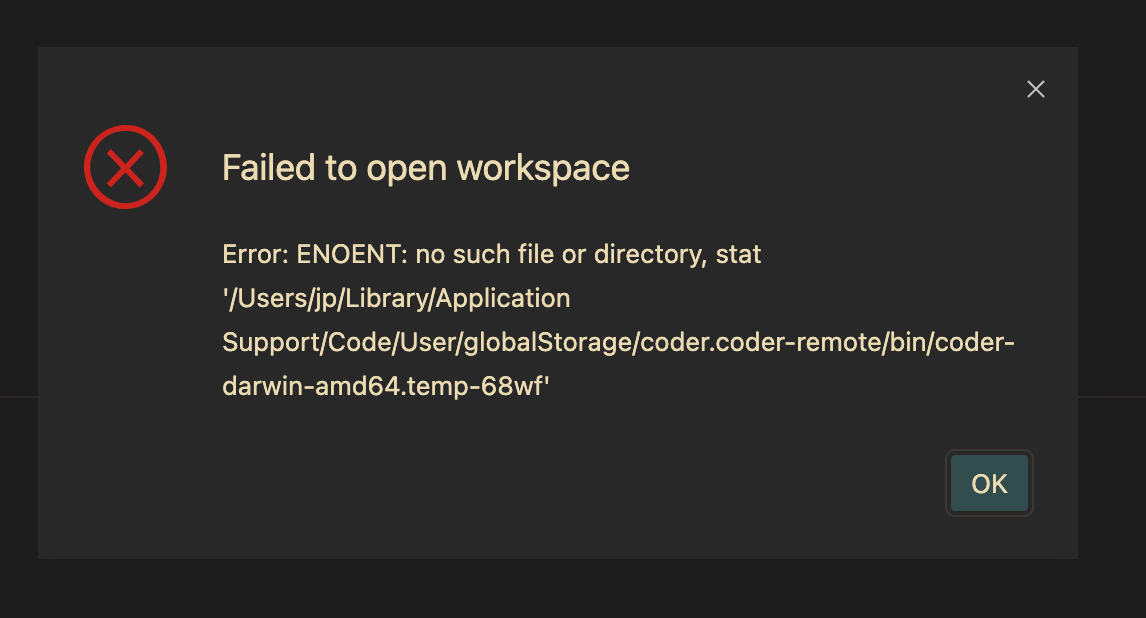Screen dimensions: 1146x618
Task: Click the 'Error:' label starting the message
Action: point(256,254)
